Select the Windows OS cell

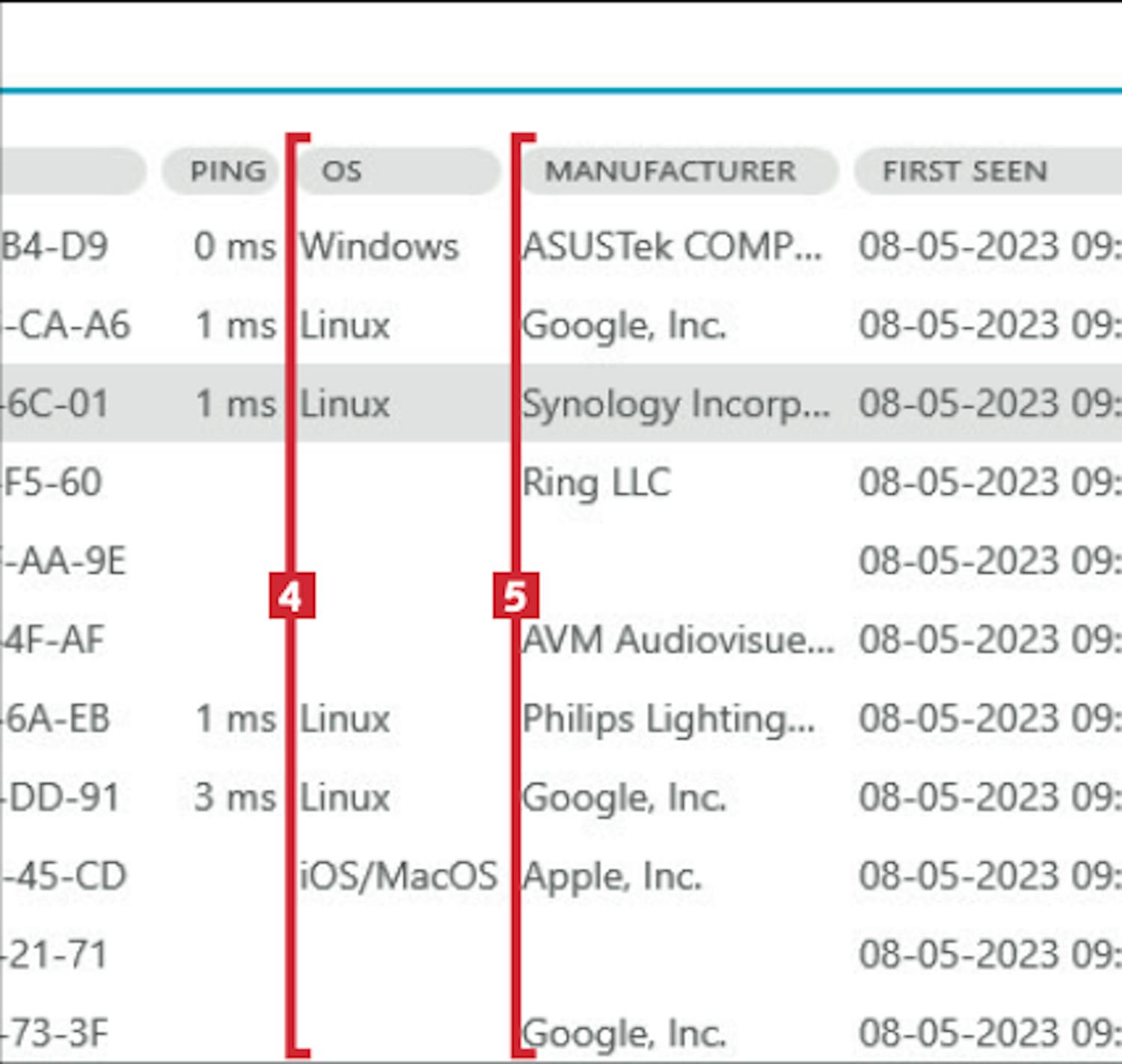(379, 247)
